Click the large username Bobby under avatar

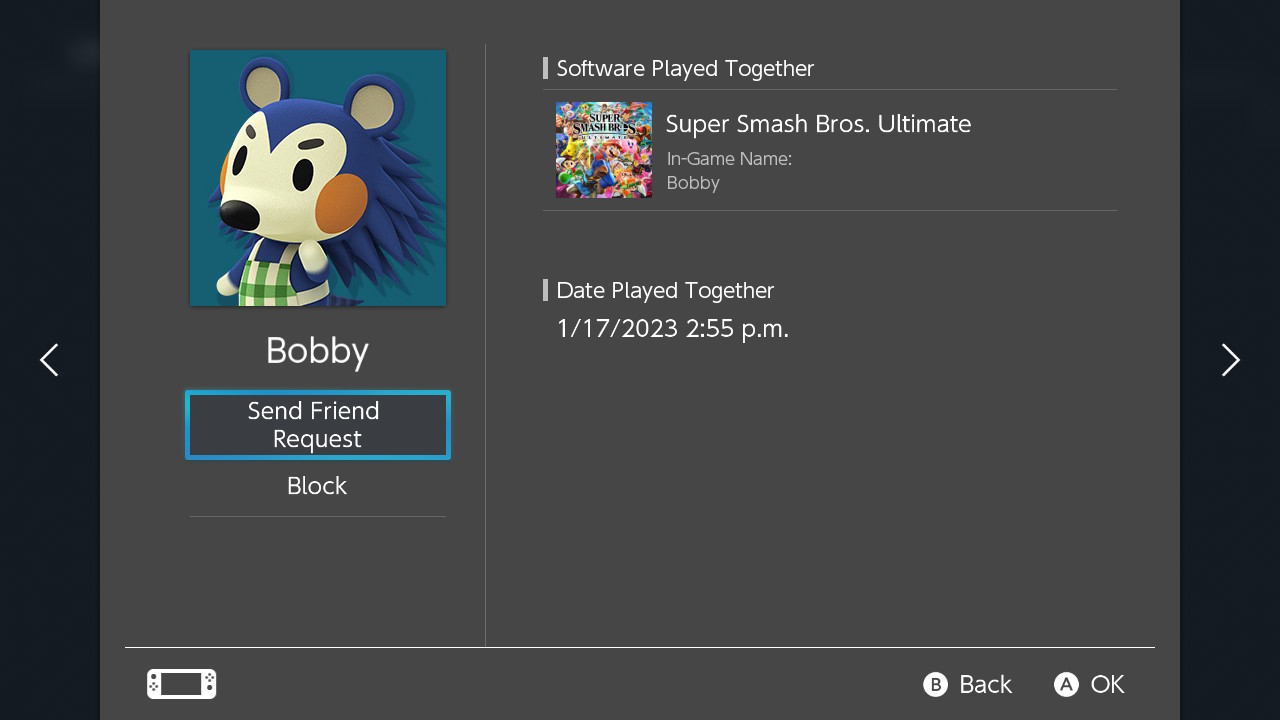point(317,351)
